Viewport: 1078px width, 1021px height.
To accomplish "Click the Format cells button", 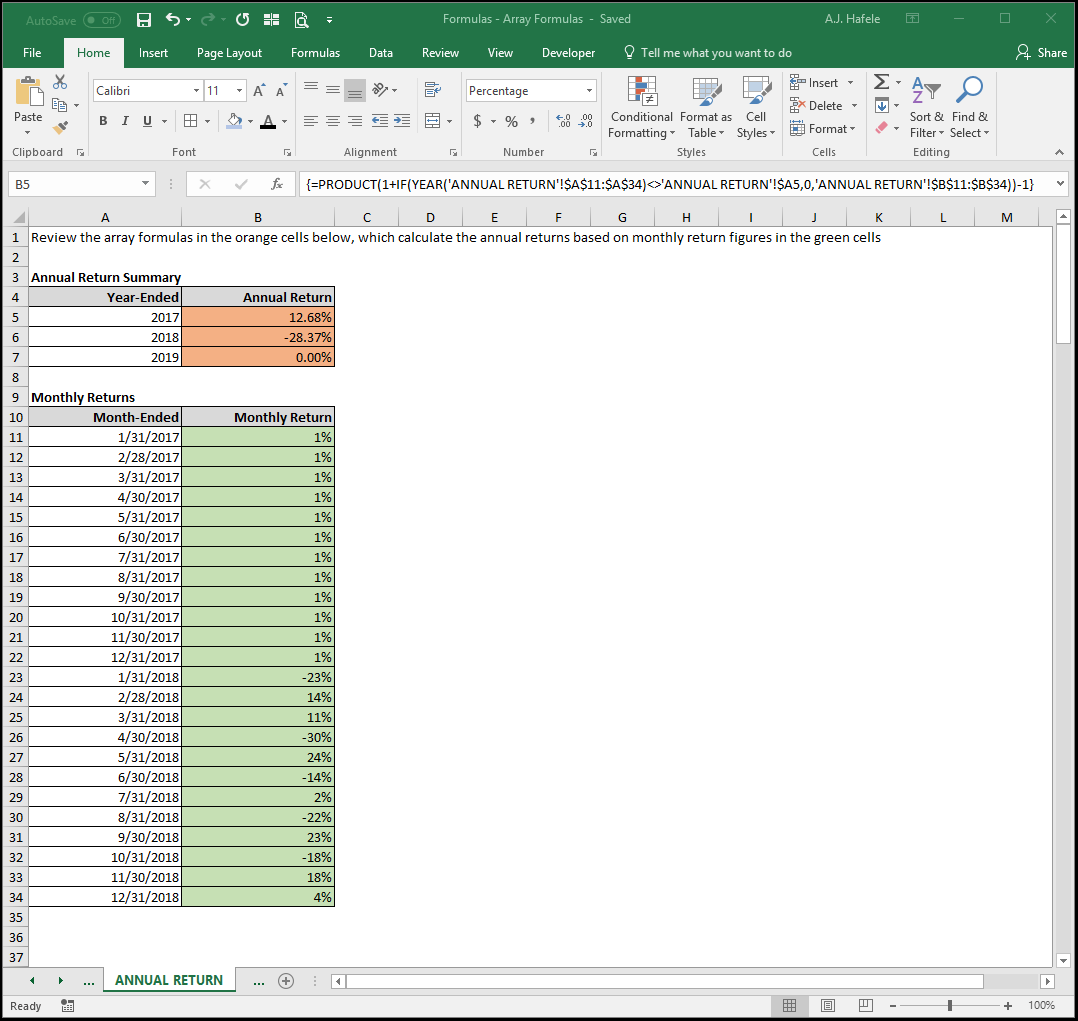I will (823, 129).
